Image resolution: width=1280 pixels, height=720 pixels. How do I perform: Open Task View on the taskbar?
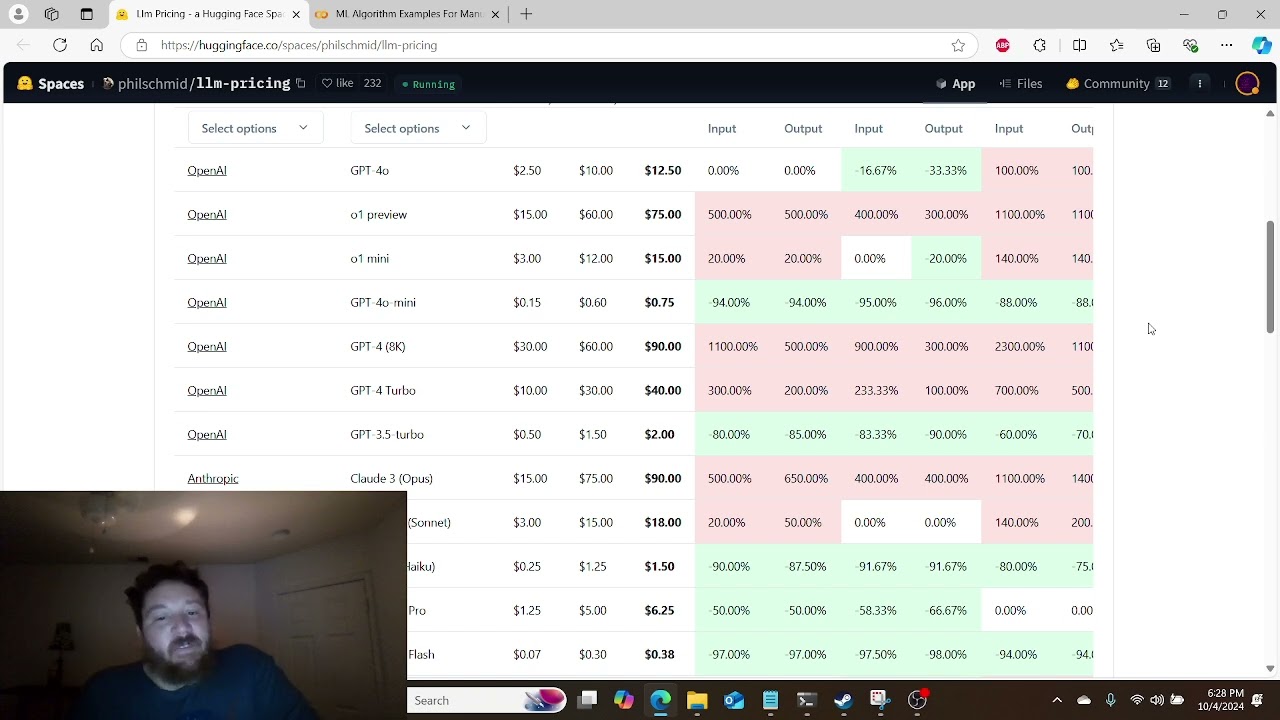(x=587, y=700)
